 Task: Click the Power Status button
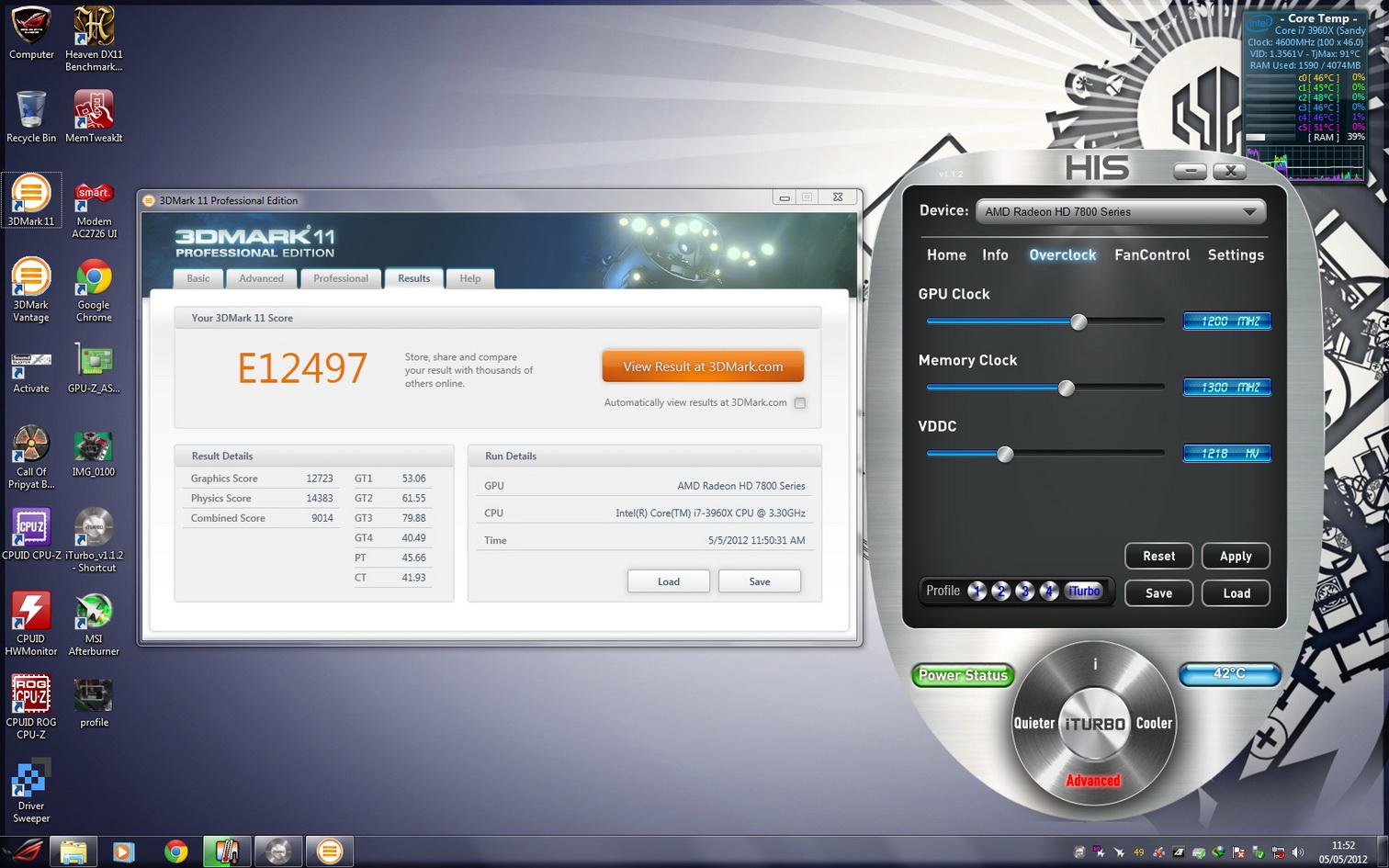963,675
